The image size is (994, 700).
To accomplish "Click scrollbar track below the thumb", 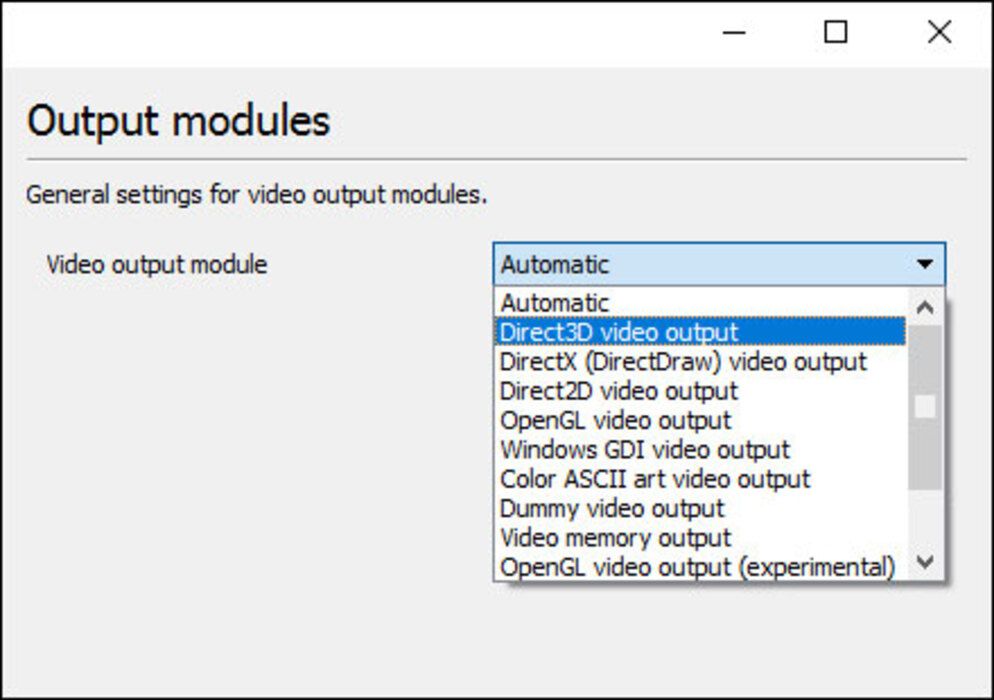I will [926, 517].
